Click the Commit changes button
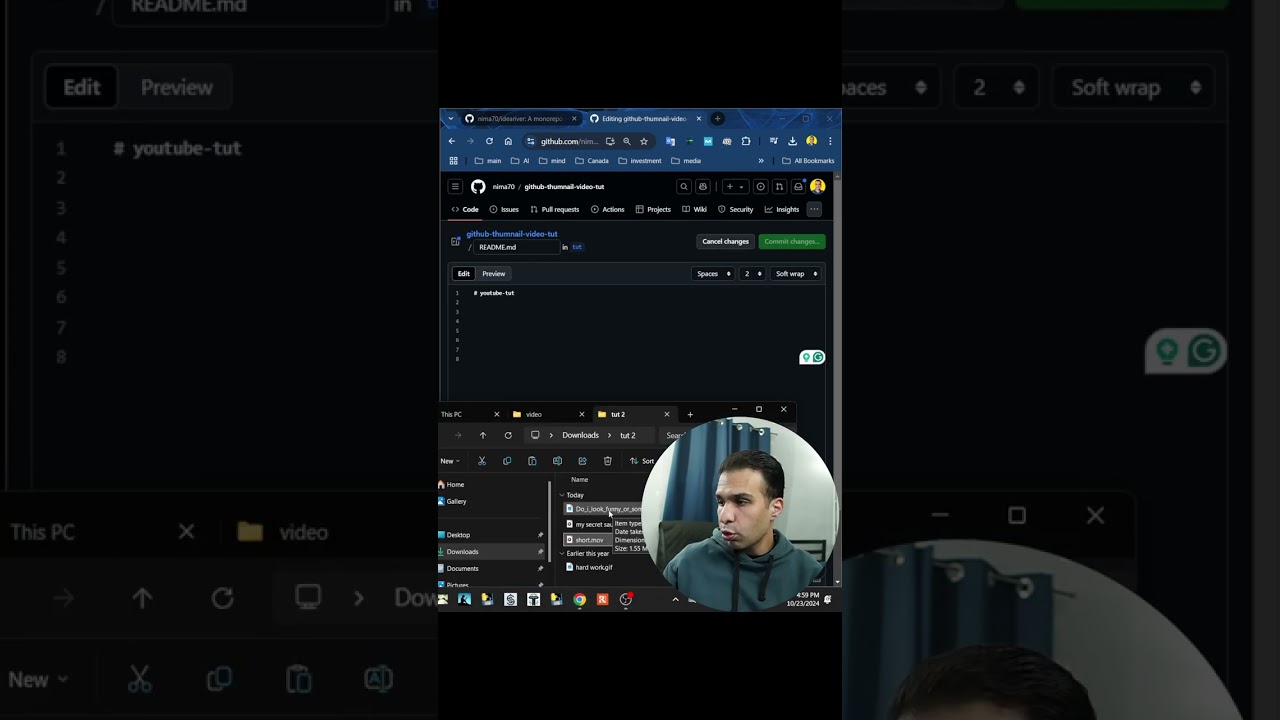This screenshot has height=720, width=1280. 792,241
